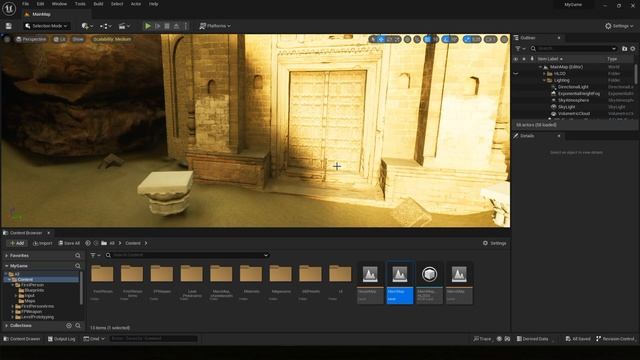Toggle rotation angle snapping in the viewport
The image size is (640, 360).
tap(446, 39)
